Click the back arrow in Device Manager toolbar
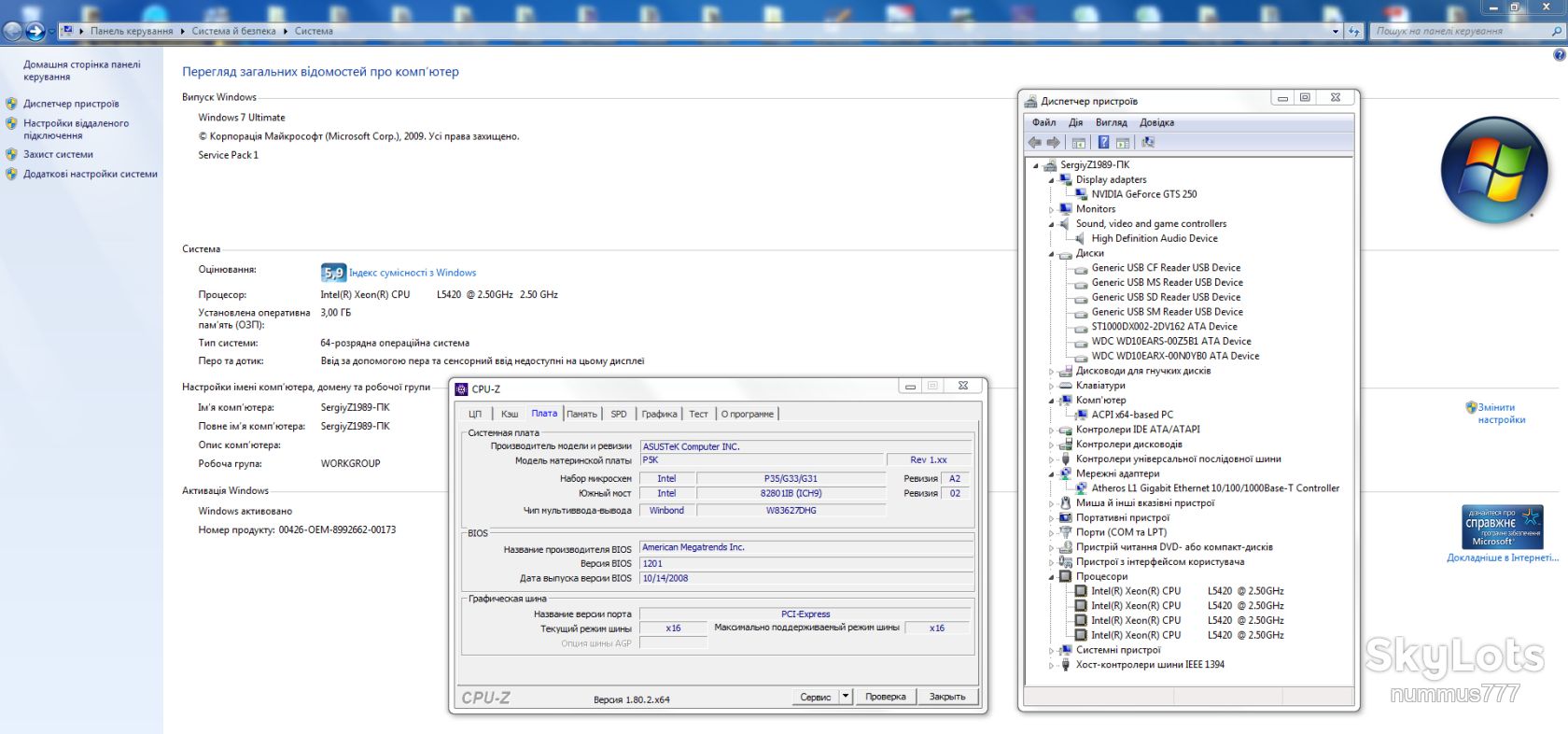Viewport: 1568px width, 734px height. tap(1034, 143)
